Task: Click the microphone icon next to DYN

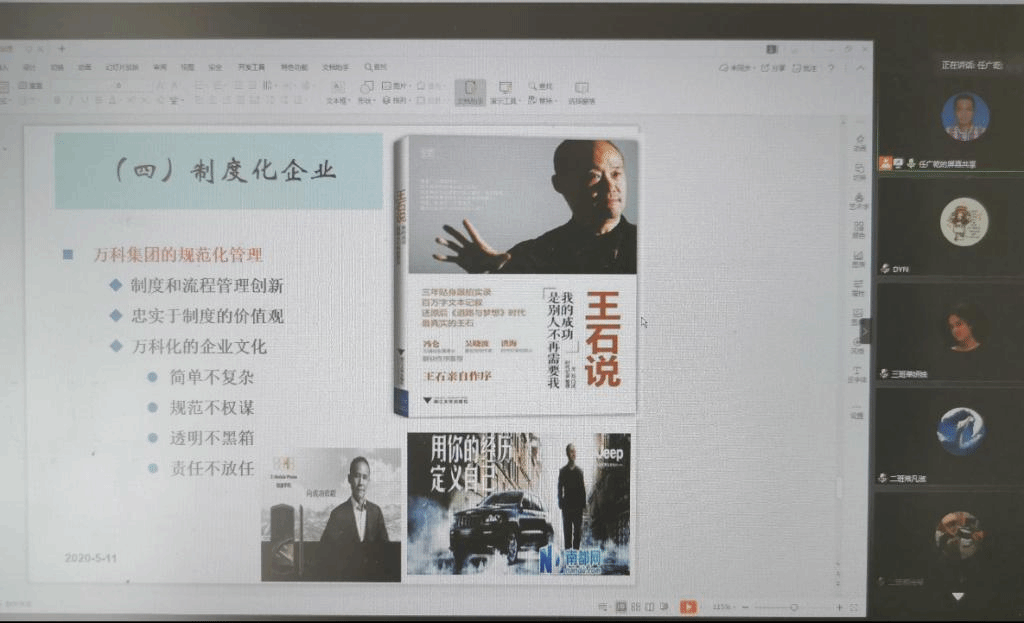Action: [885, 268]
